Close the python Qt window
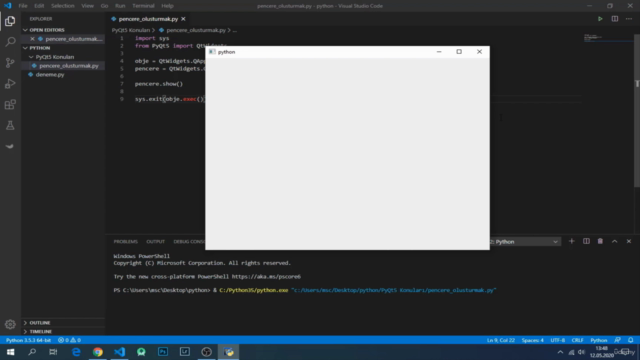 pyautogui.click(x=479, y=52)
